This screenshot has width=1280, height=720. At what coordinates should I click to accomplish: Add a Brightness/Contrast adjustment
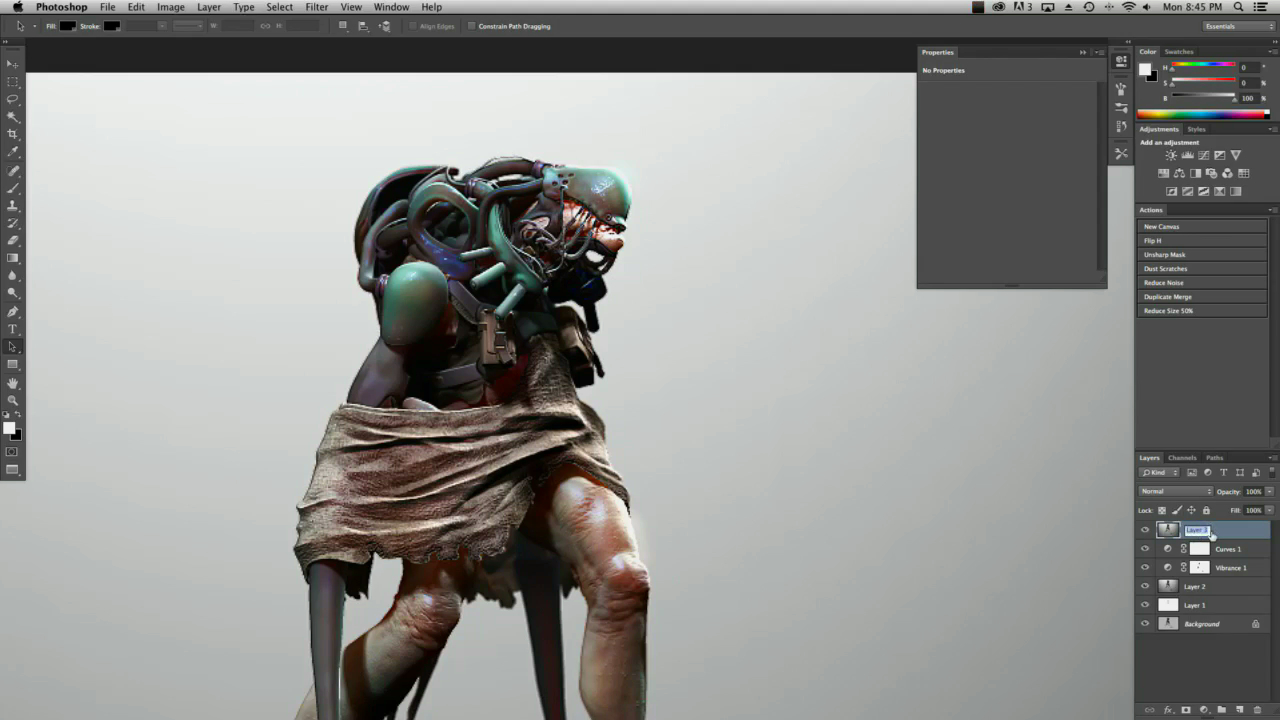pos(1171,155)
